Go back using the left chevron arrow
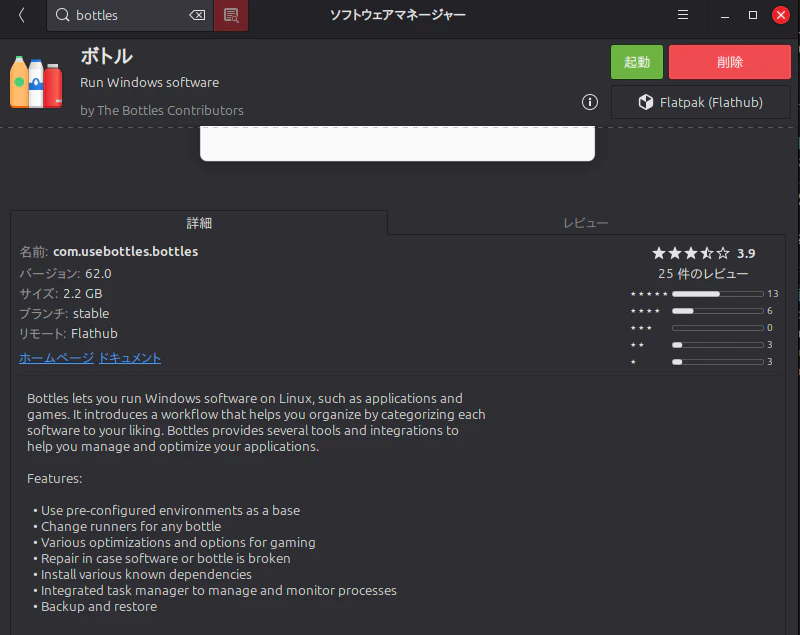The width and height of the screenshot is (800, 635). (21, 15)
